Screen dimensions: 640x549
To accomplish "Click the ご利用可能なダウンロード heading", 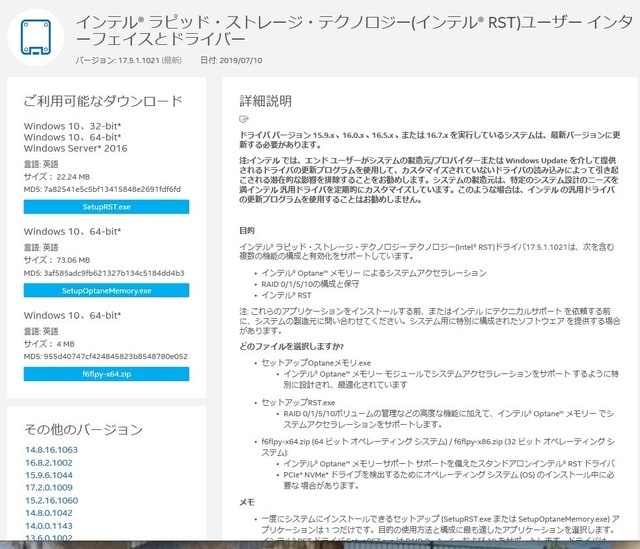I will tap(103, 101).
